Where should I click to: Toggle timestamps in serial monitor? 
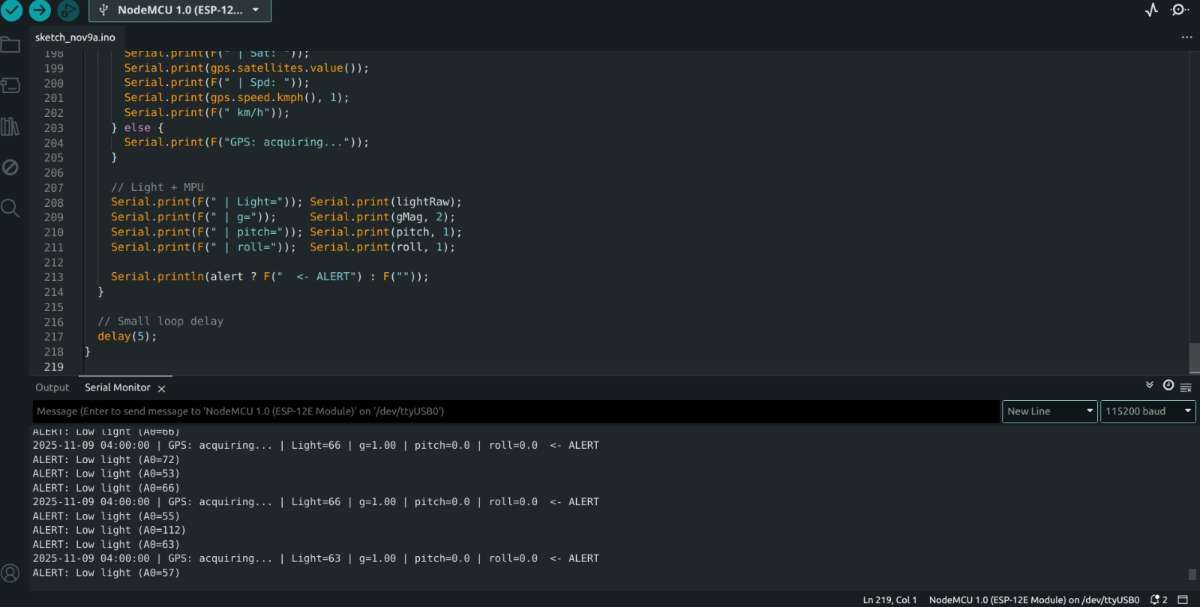1168,386
